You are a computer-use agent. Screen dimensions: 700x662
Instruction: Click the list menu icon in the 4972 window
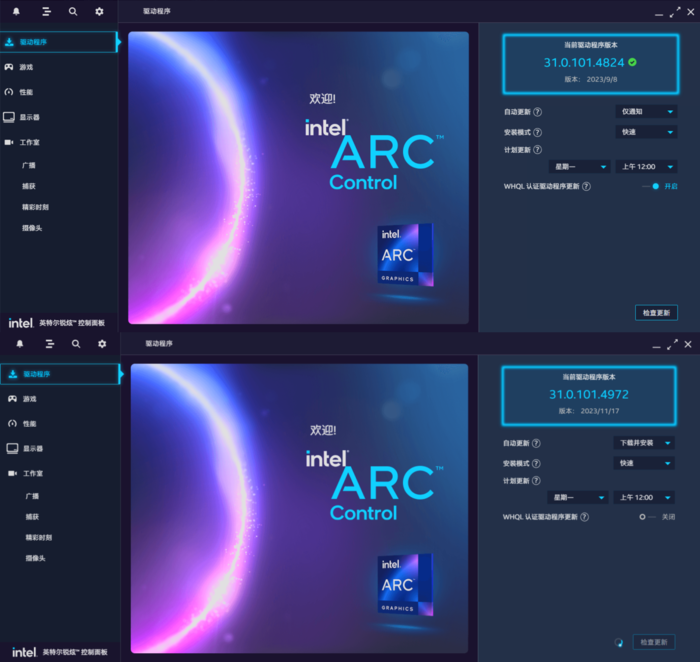50,344
